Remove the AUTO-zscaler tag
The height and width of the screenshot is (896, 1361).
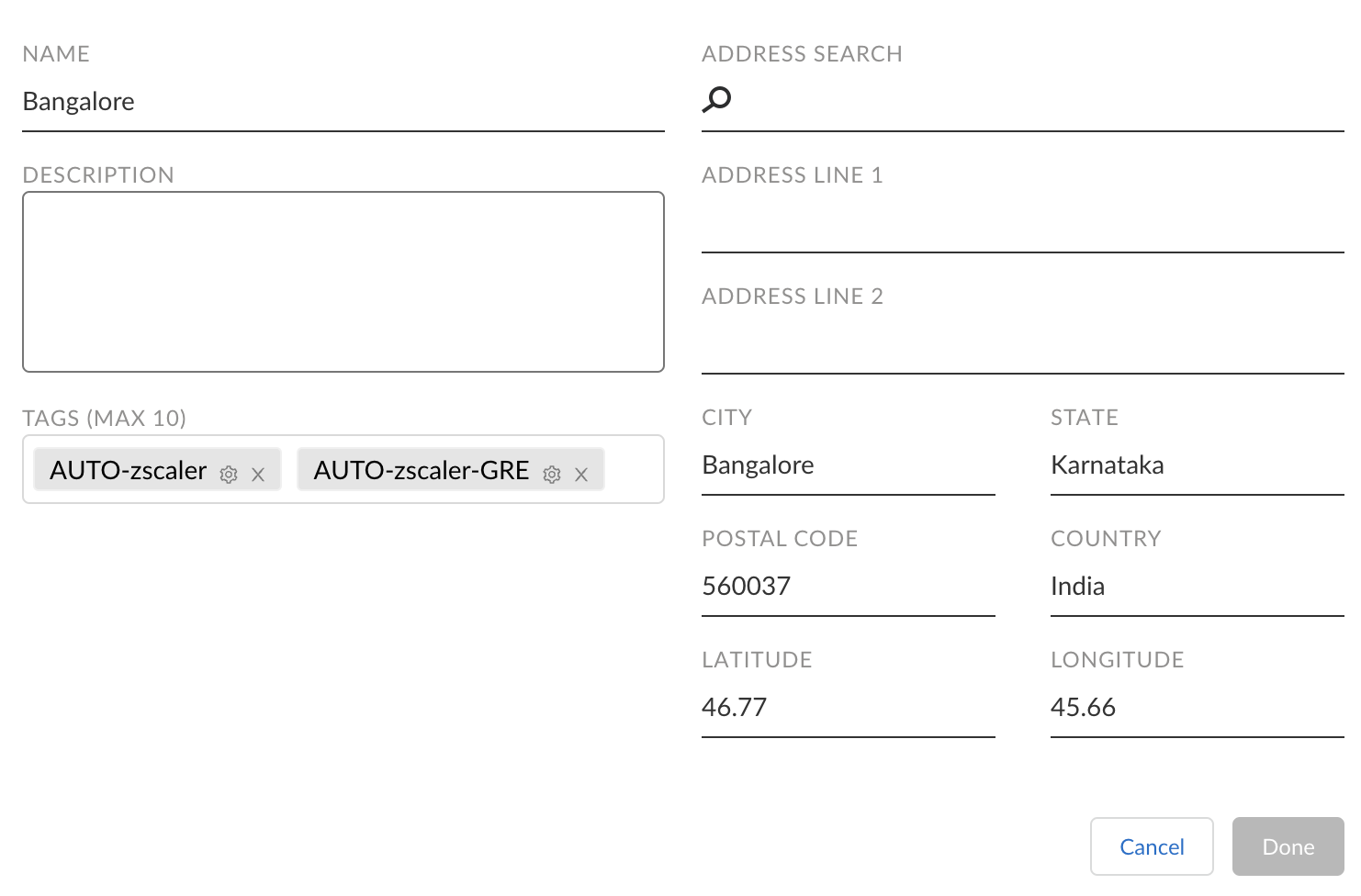pyautogui.click(x=258, y=475)
